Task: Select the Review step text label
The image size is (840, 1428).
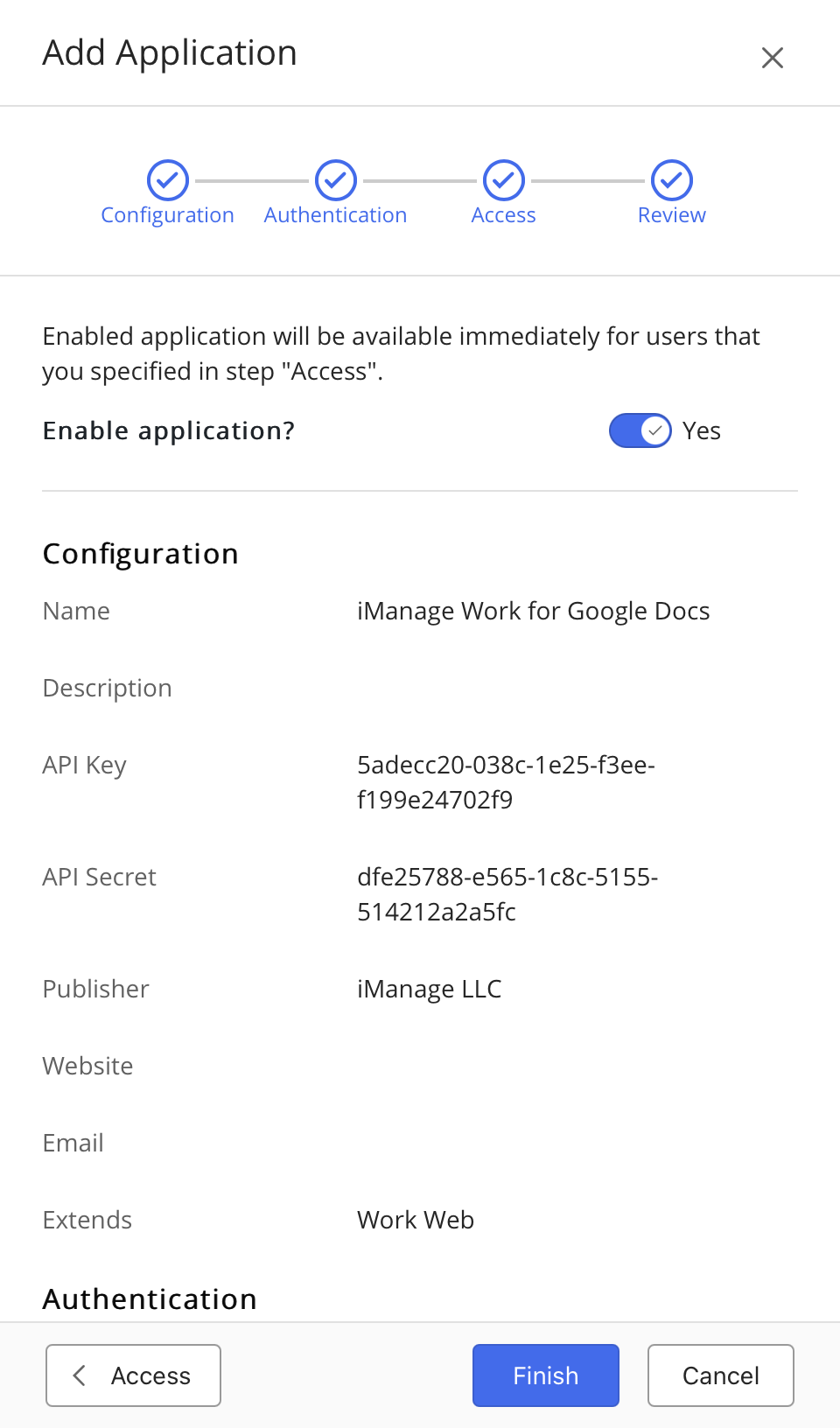Action: tap(672, 215)
